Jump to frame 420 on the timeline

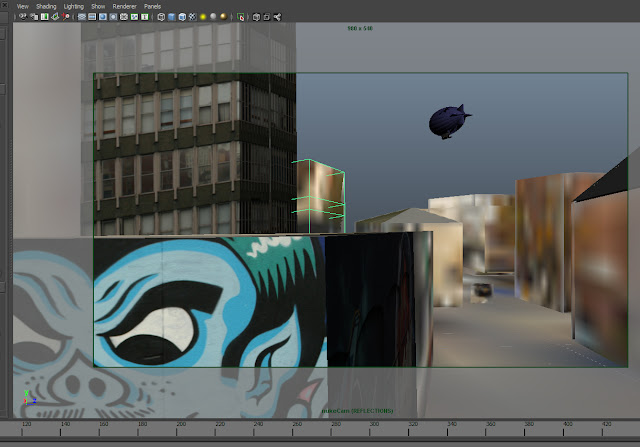[607, 424]
